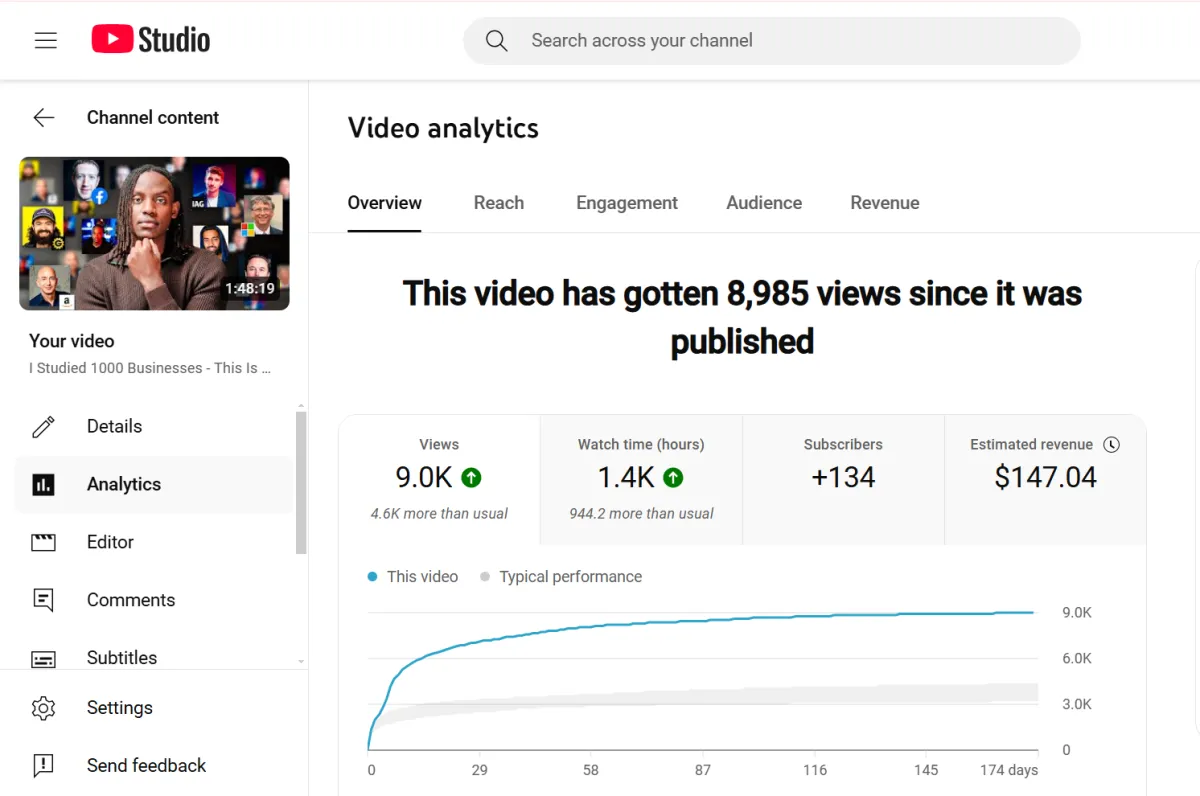Click the 1:48:19 duration badge
Image resolution: width=1200 pixels, height=796 pixels.
click(x=250, y=288)
